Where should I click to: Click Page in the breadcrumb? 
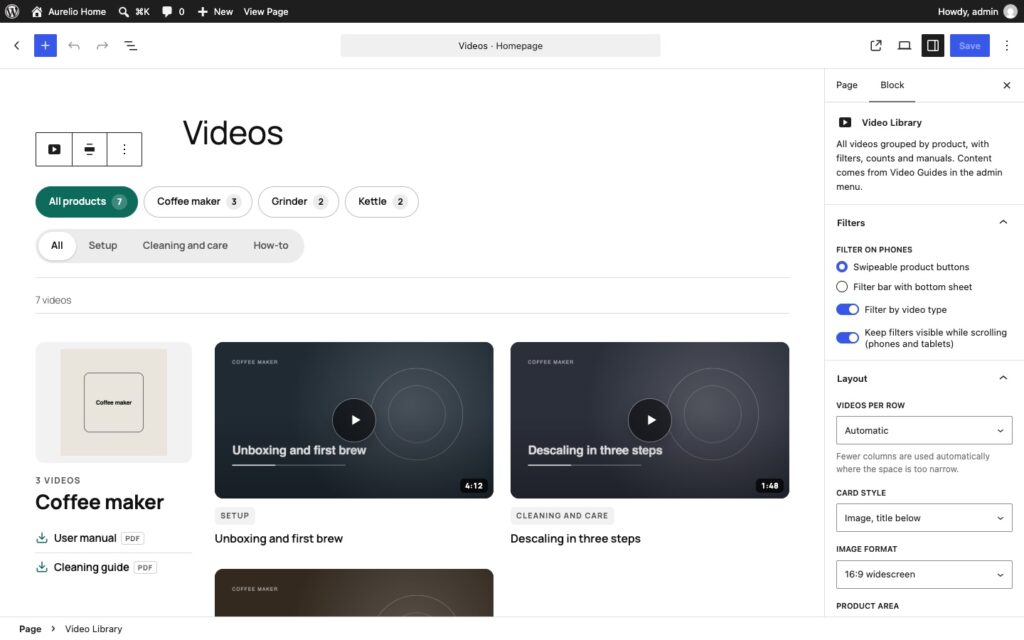[x=30, y=629]
